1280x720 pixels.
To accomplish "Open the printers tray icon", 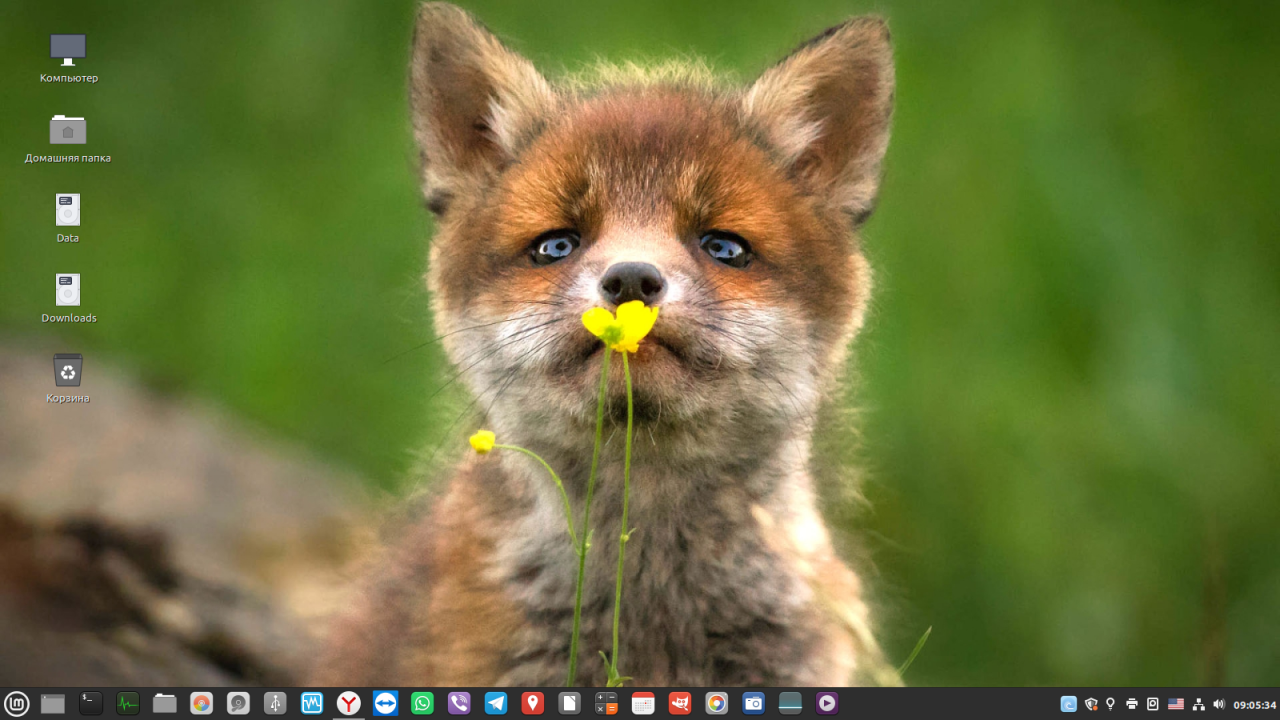I will pos(1132,704).
